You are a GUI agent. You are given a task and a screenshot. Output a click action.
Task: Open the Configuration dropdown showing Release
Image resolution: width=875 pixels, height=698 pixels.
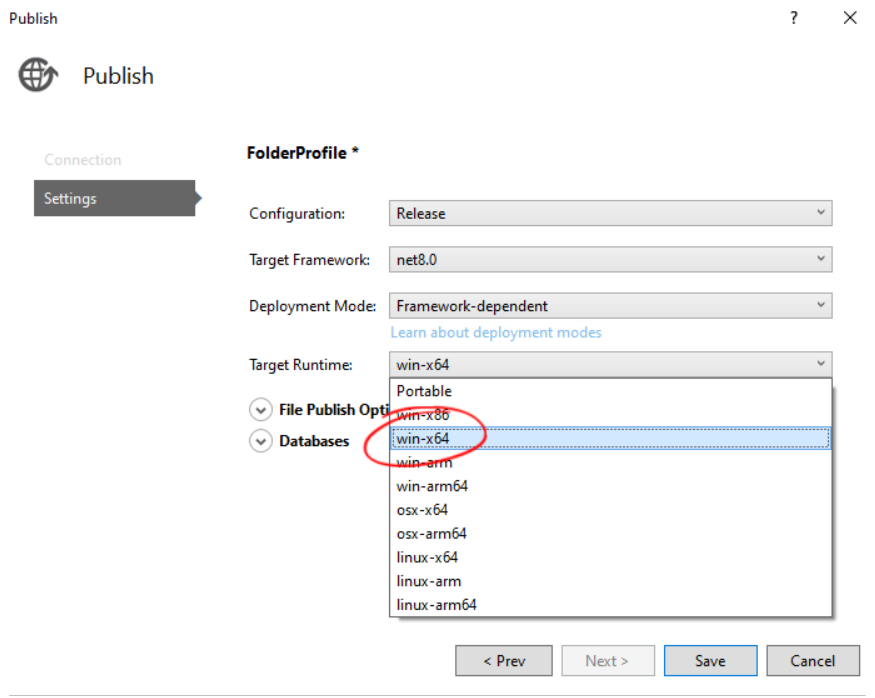(x=610, y=213)
